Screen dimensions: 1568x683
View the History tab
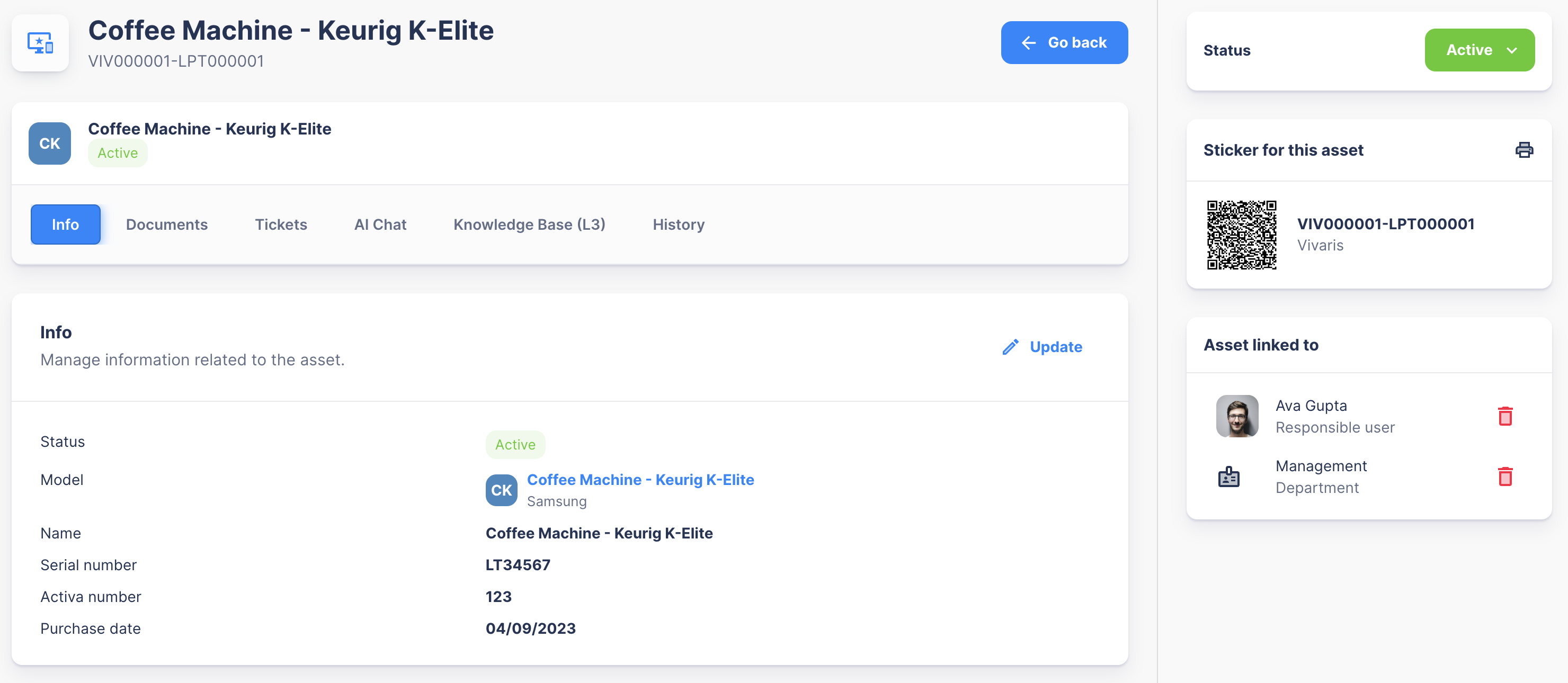tap(678, 224)
